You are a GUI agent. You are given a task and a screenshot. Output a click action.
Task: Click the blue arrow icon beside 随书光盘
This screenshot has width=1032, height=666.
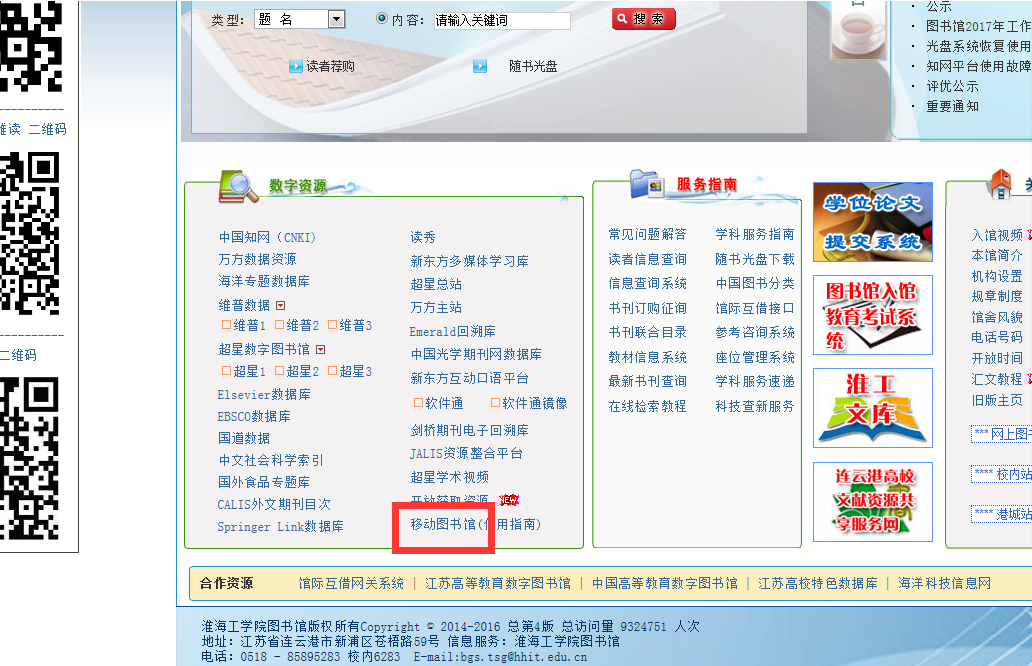[480, 67]
